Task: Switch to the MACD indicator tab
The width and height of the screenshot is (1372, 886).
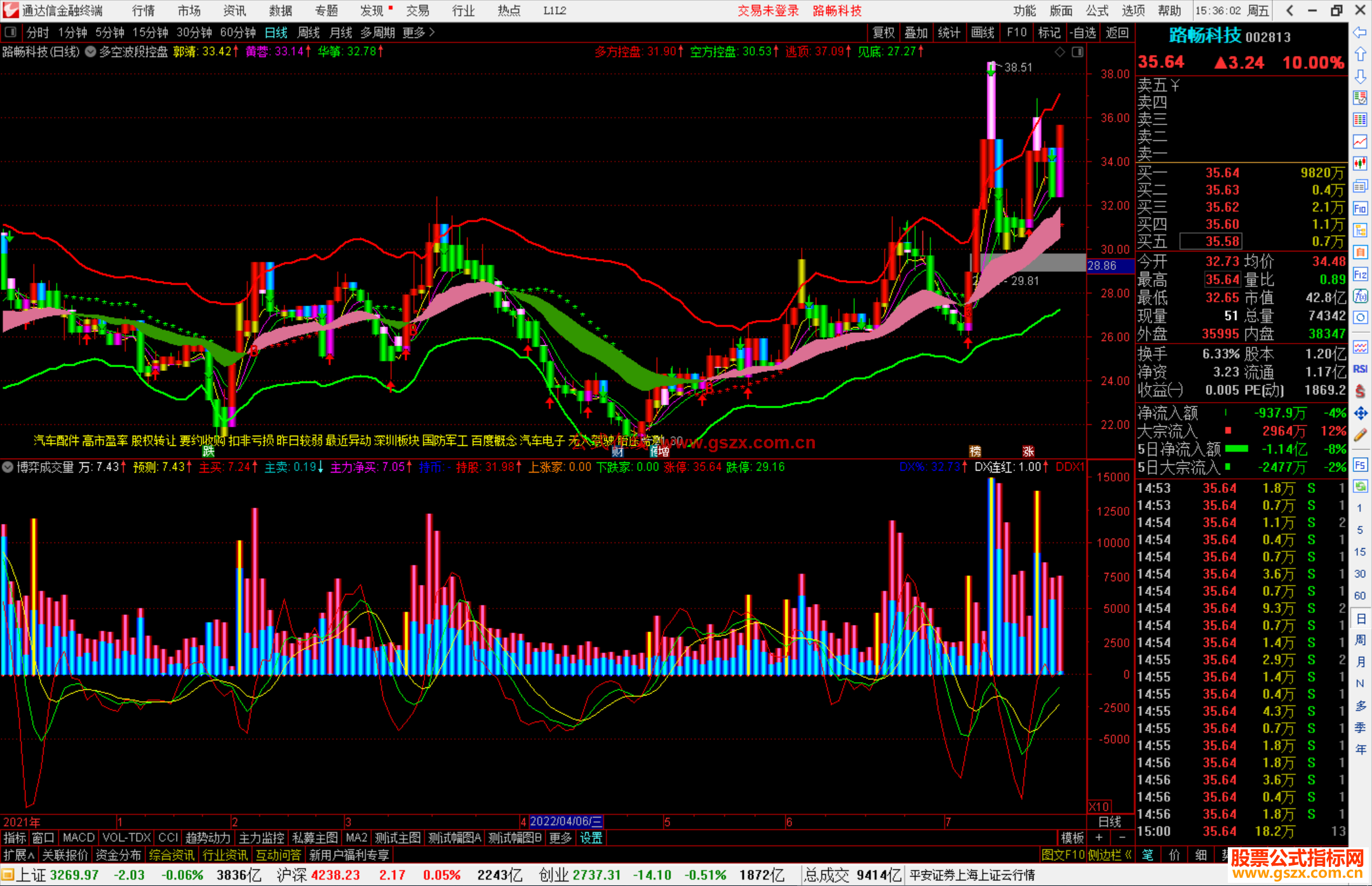Action: (79, 838)
